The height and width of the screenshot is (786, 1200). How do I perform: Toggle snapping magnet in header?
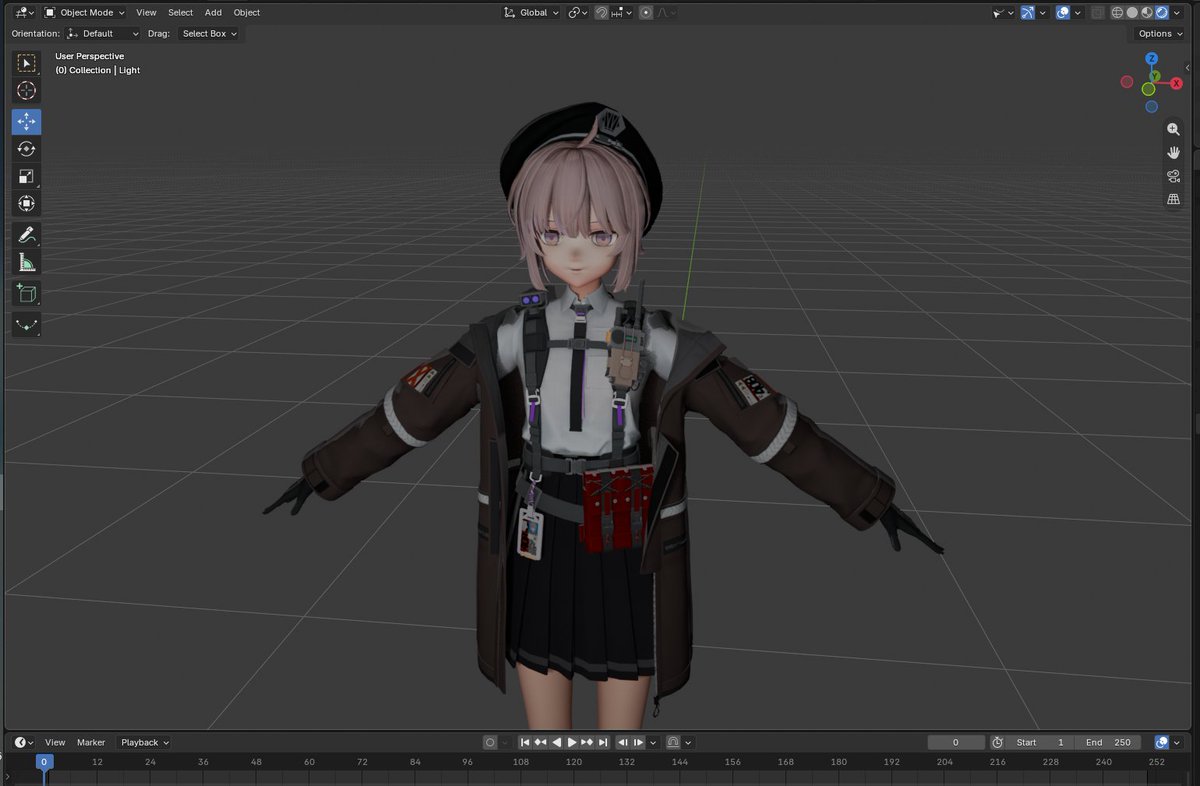601,12
